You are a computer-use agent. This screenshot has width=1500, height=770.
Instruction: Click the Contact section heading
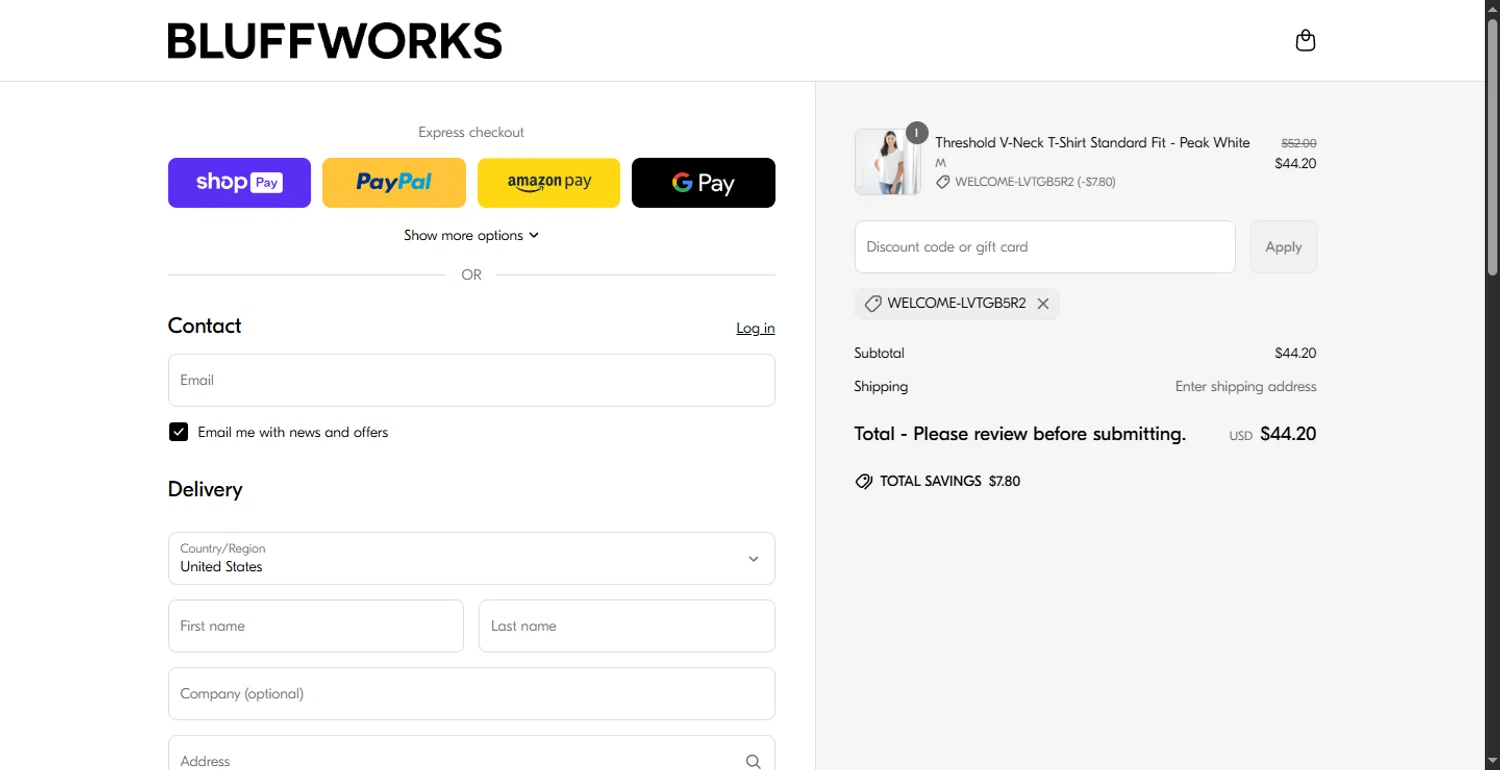[205, 326]
